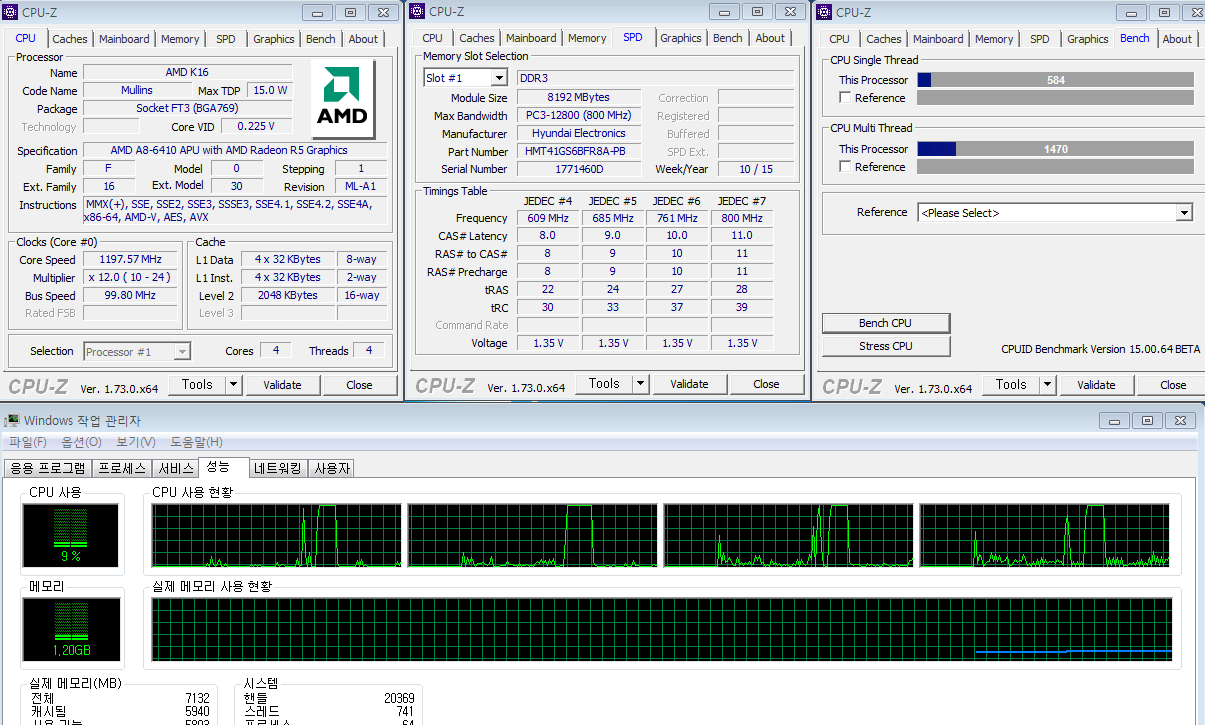Viewport: 1205px width, 725px height.
Task: Click the Core Speed value 1197.57 MHz
Action: click(130, 259)
